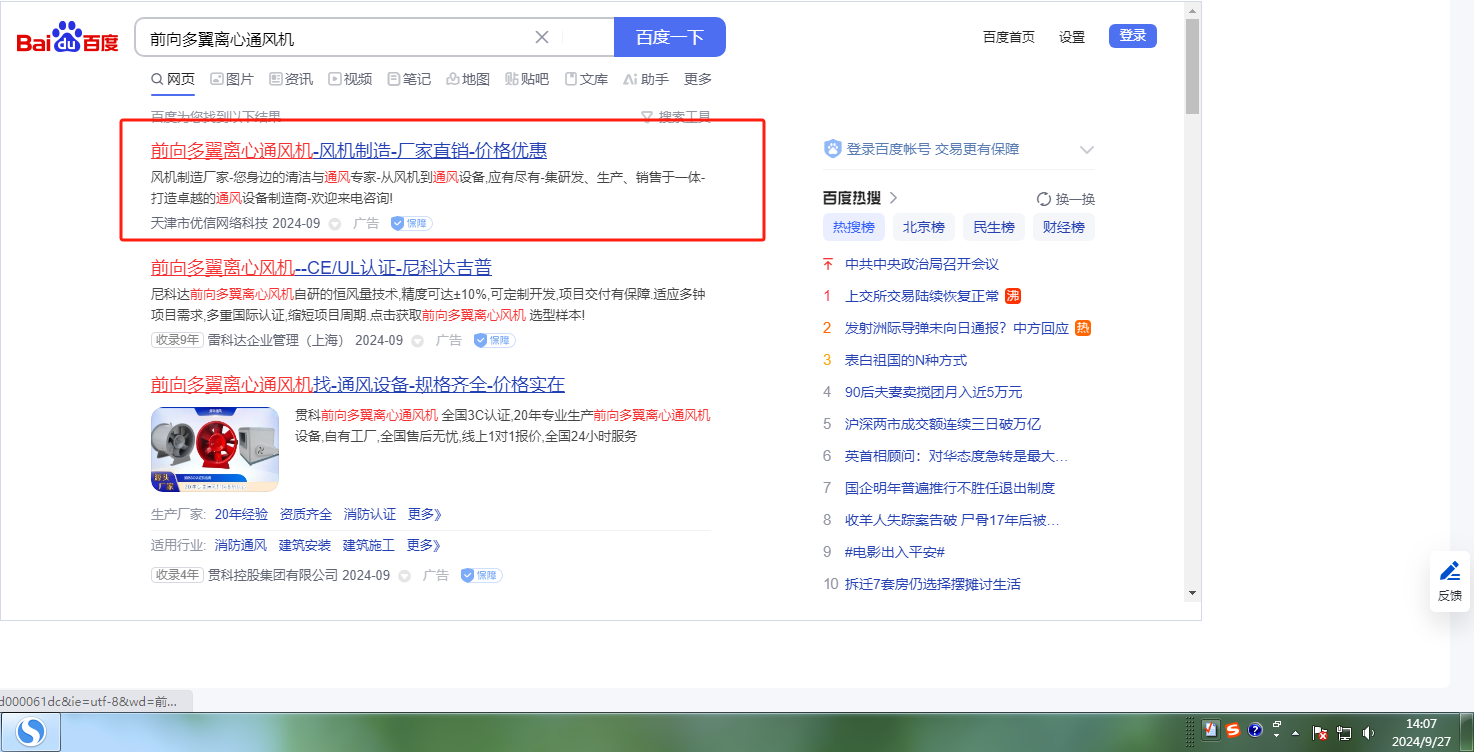Clear the search box with the X icon
Viewport: 1474px width, 752px height.
point(542,38)
